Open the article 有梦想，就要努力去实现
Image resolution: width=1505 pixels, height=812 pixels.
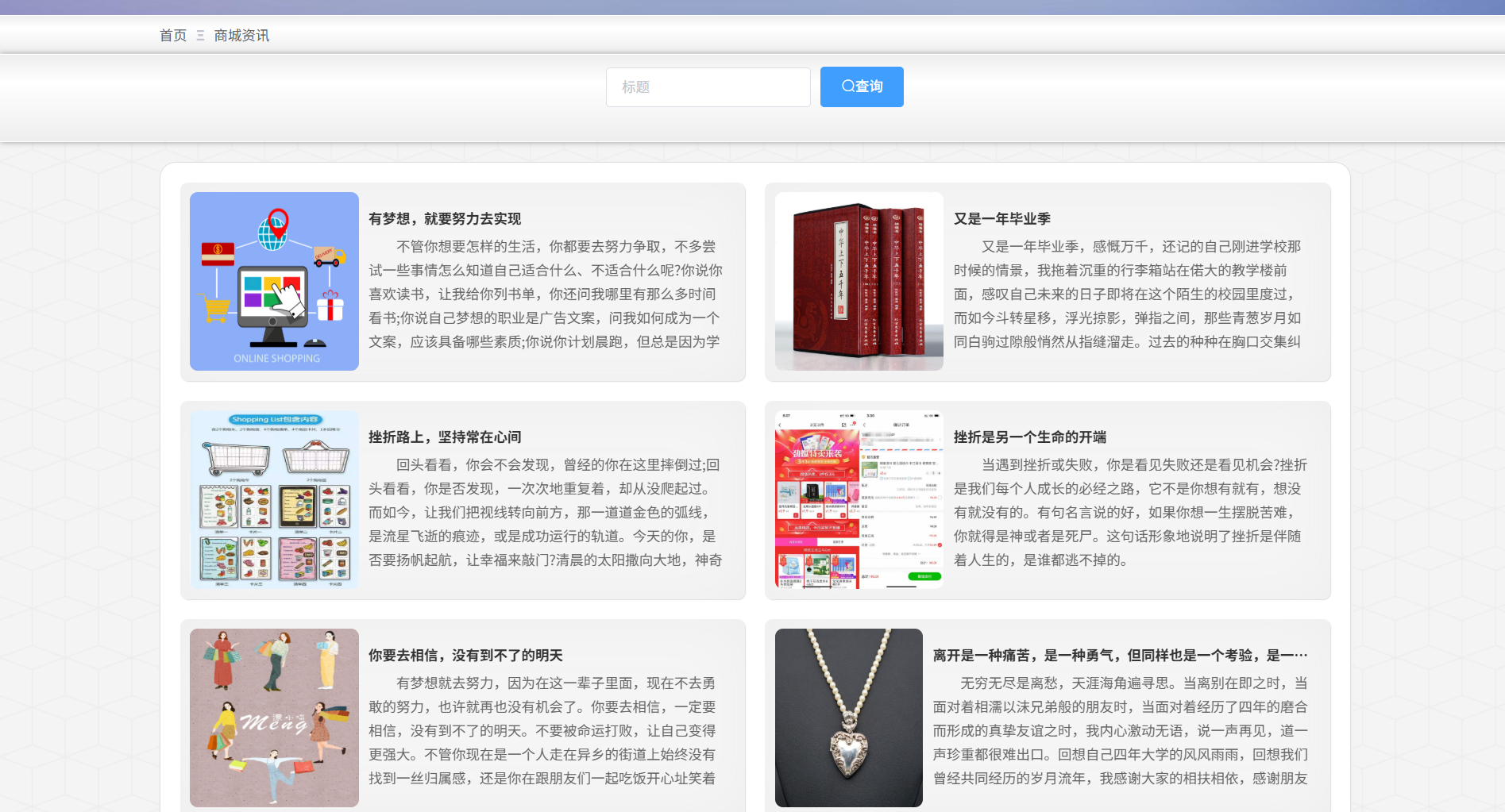click(446, 219)
